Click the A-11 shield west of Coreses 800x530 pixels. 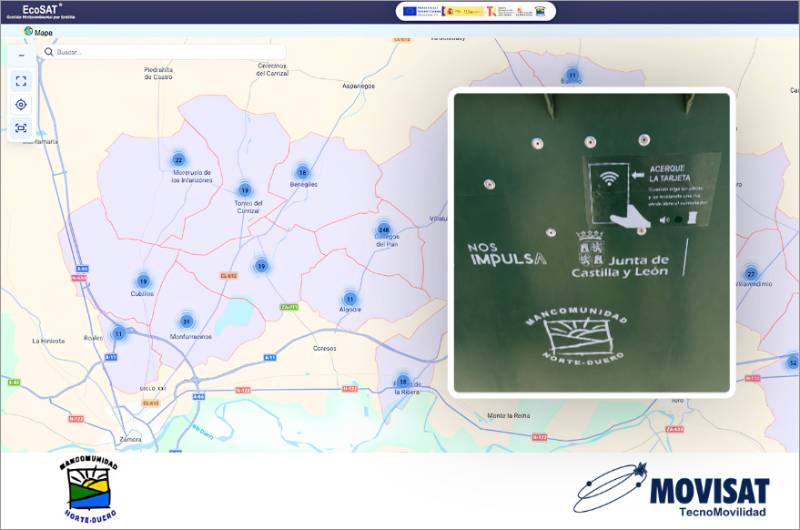270,358
